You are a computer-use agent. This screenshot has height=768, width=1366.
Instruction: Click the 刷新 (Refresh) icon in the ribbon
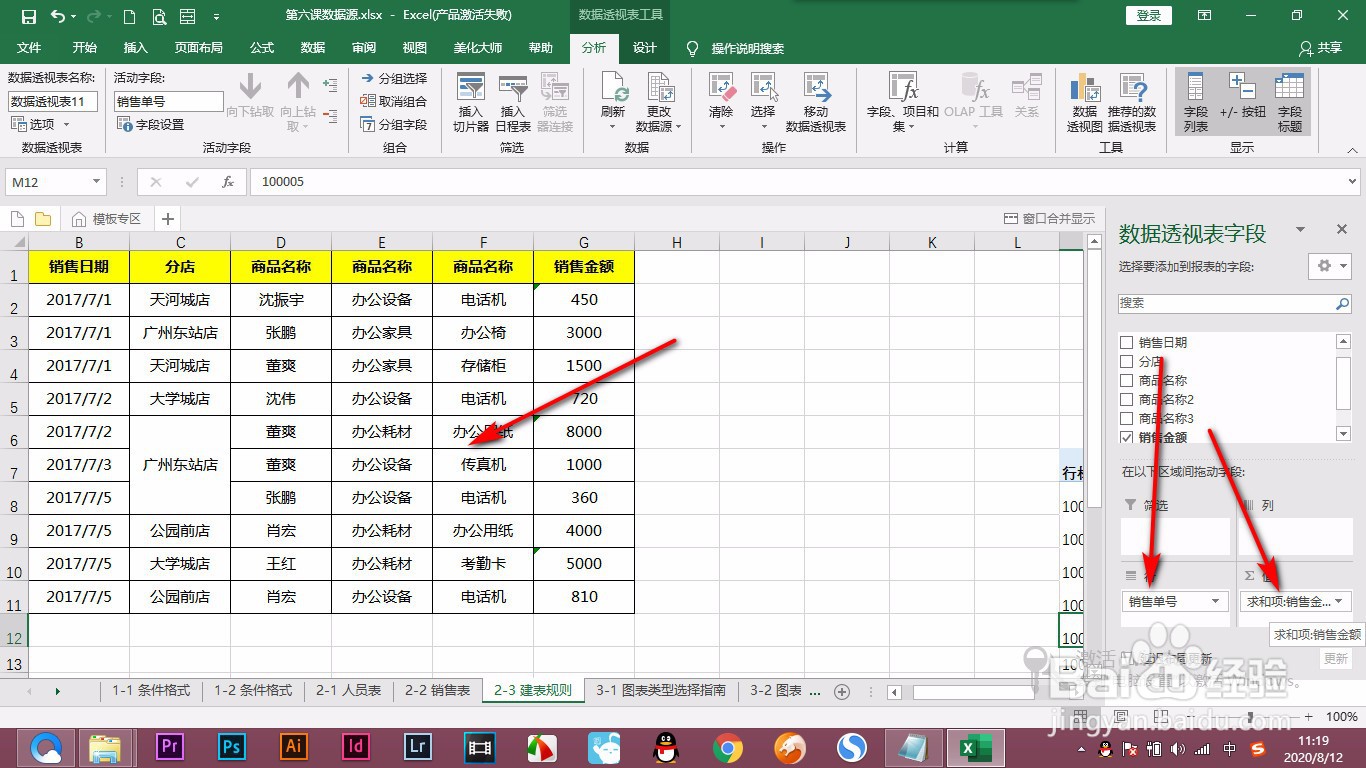pos(612,98)
